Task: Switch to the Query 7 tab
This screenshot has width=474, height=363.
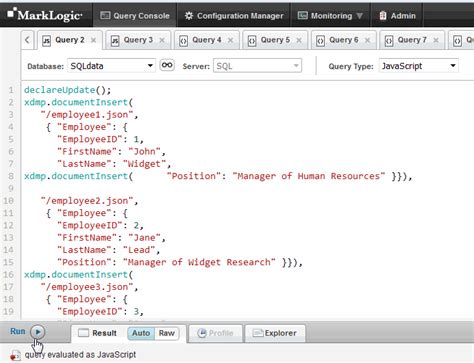Action: tap(412, 40)
